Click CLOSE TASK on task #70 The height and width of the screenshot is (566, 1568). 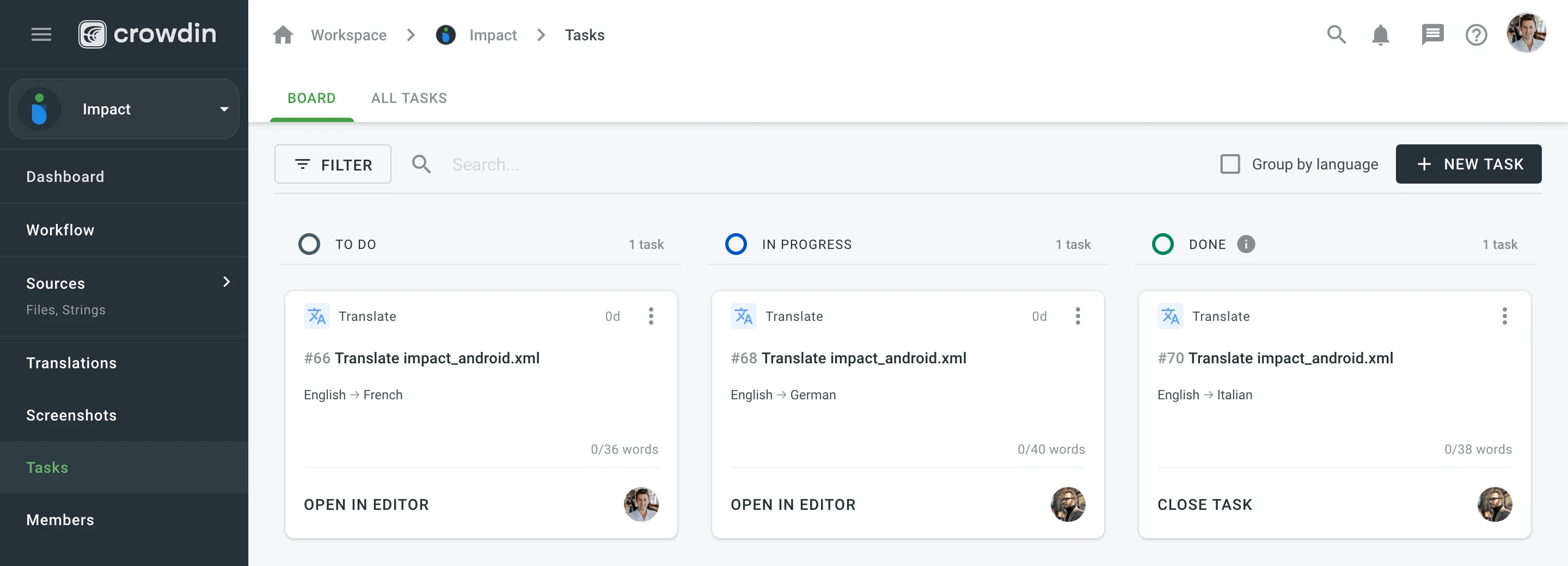click(1204, 504)
